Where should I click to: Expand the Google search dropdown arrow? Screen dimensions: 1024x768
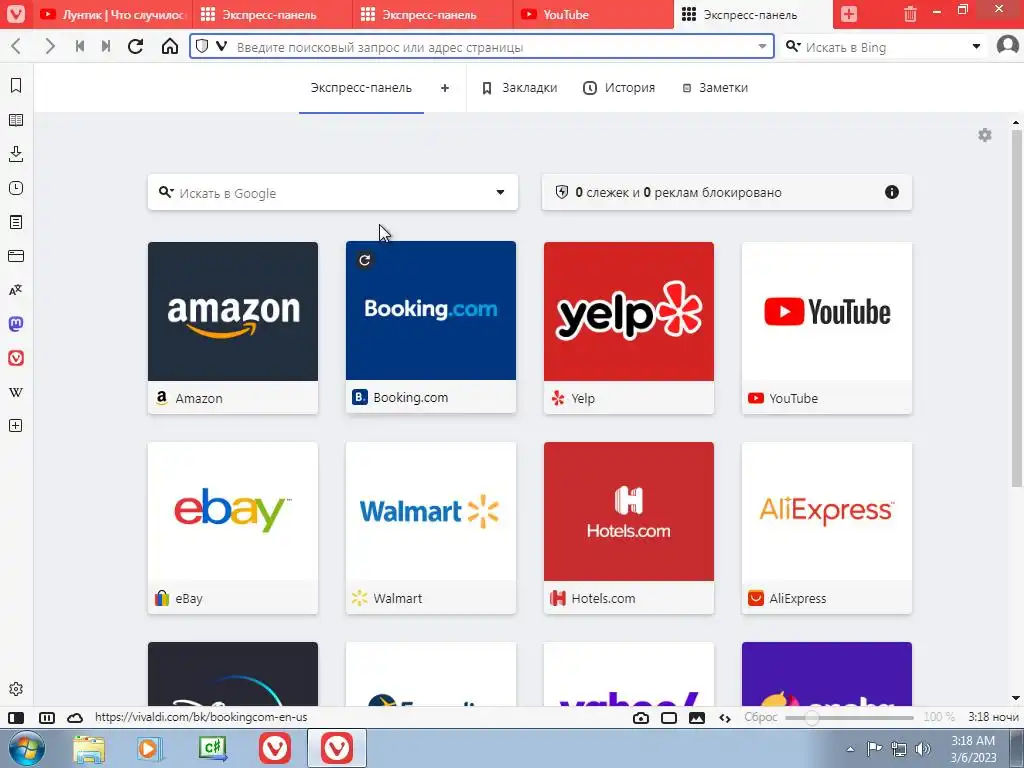(x=500, y=192)
